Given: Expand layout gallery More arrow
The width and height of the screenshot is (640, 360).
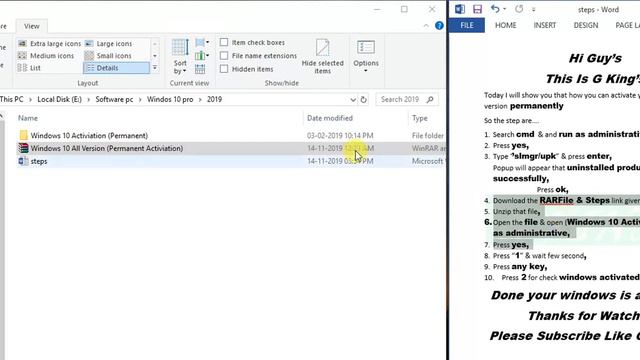Looking at the screenshot, I should pyautogui.click(x=155, y=68).
